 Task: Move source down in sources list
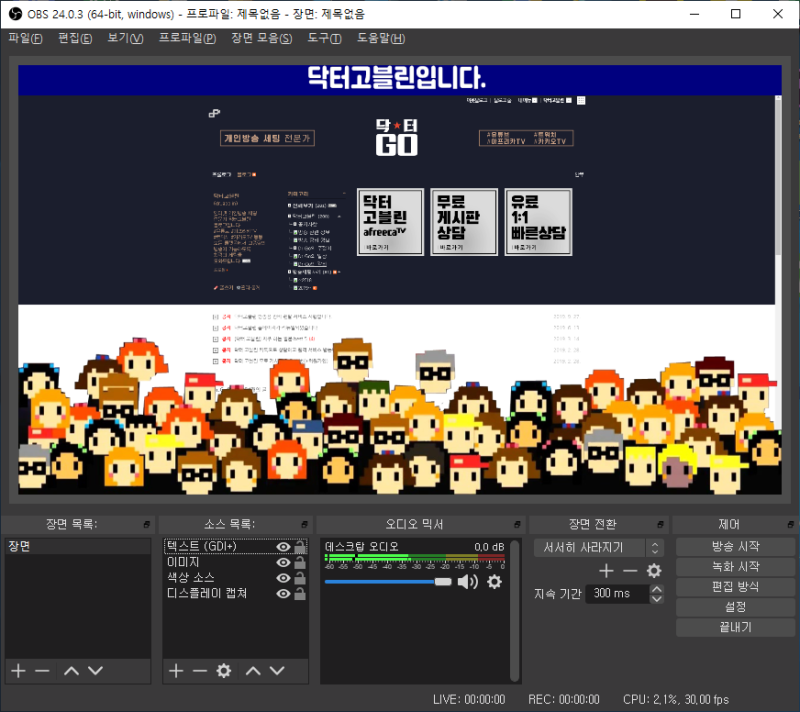277,671
